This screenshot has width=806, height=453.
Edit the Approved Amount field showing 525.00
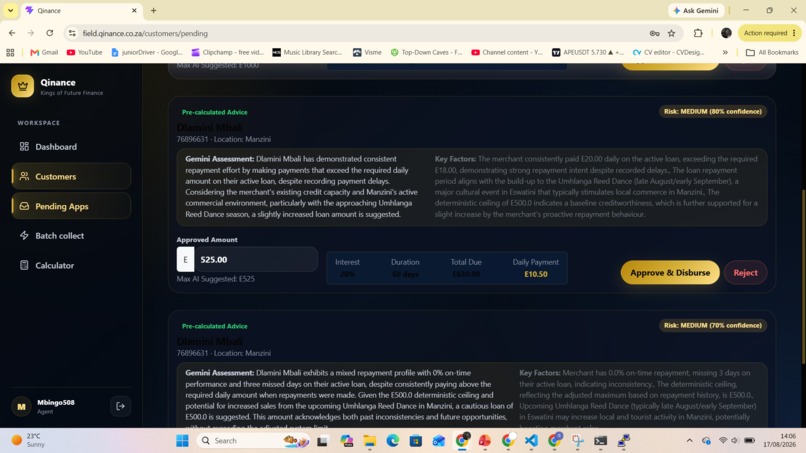click(x=256, y=260)
